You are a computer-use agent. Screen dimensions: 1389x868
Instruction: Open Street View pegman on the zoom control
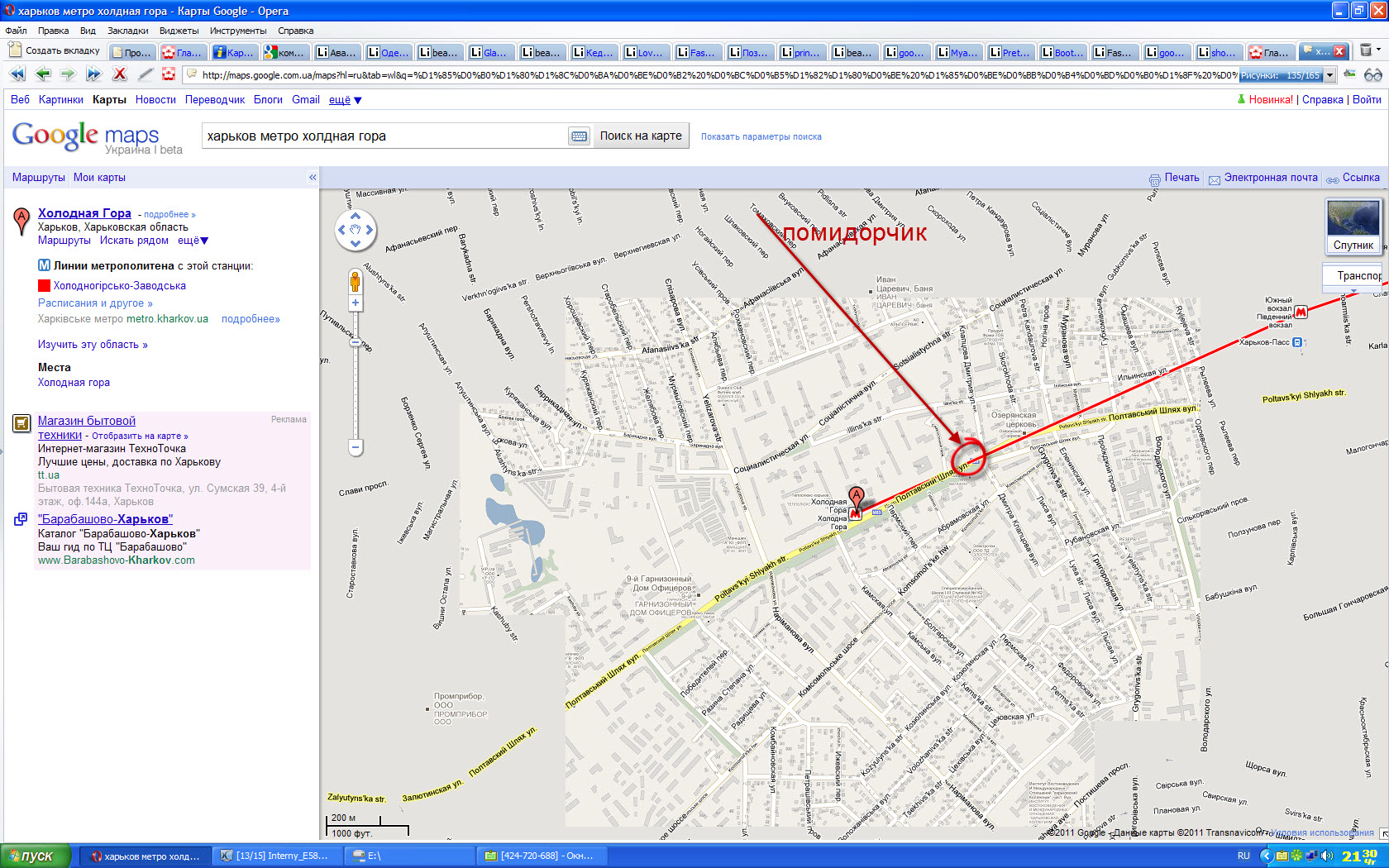pyautogui.click(x=355, y=281)
